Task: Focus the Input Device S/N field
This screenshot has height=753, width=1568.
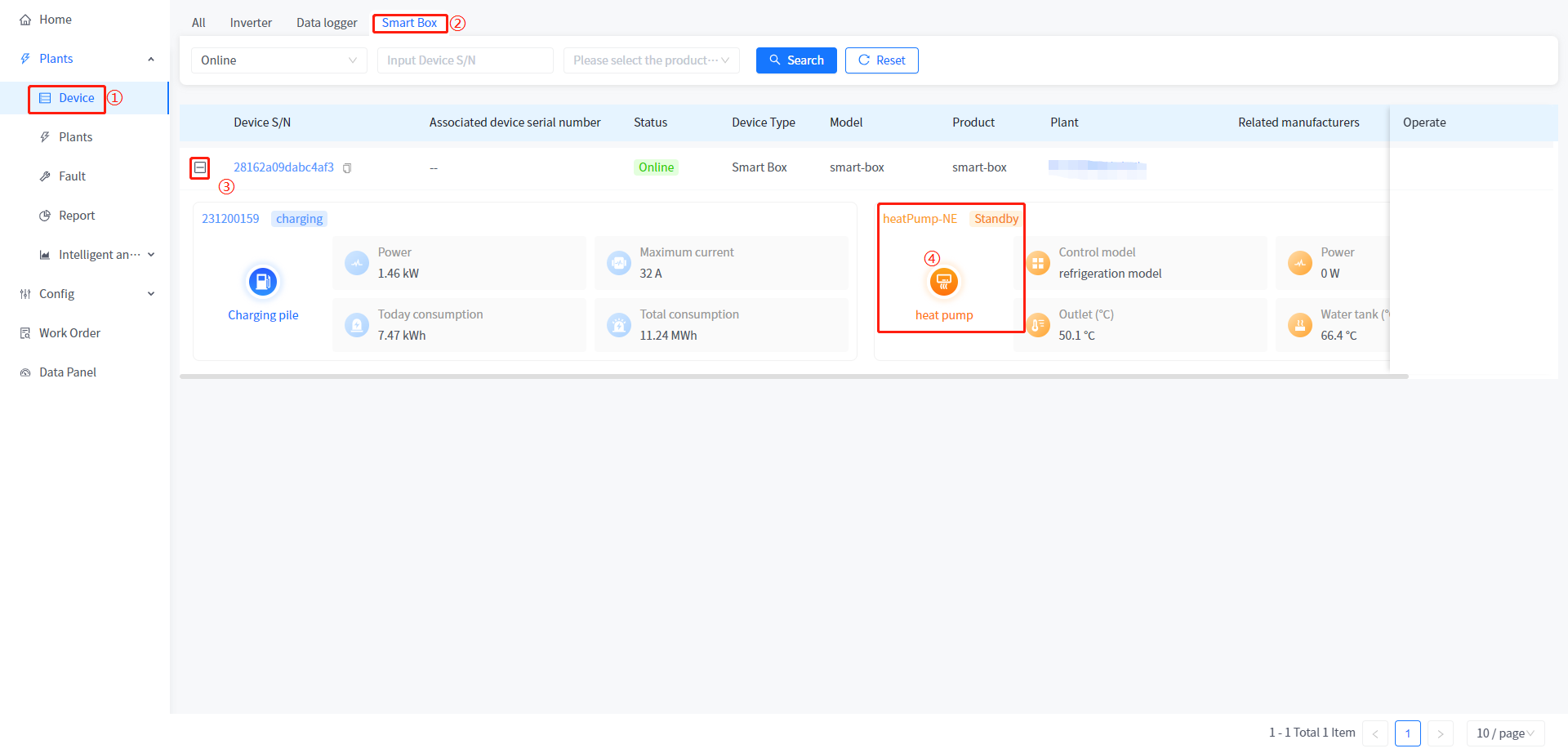Action: 465,60
